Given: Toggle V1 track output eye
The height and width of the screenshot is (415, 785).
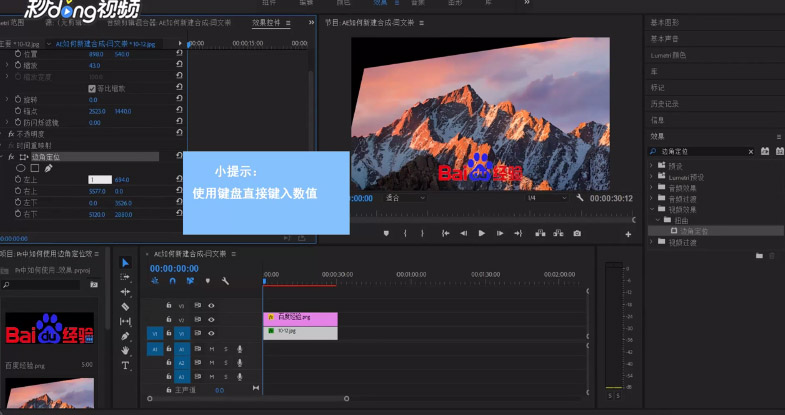Looking at the screenshot, I should click(211, 333).
